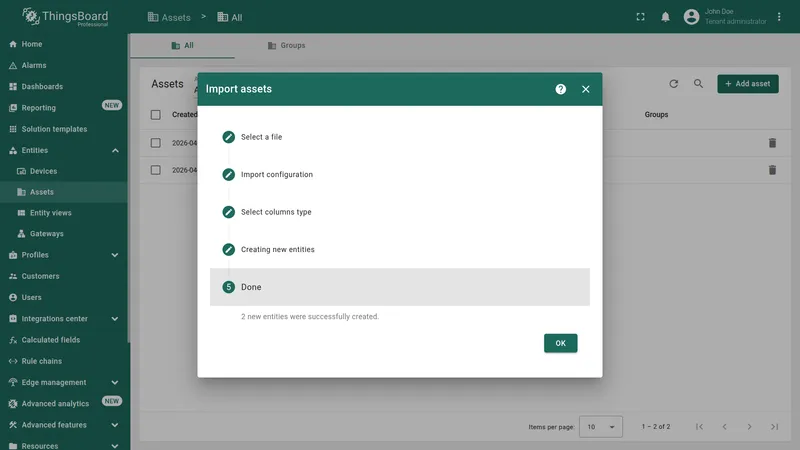Image resolution: width=800 pixels, height=450 pixels.
Task: Click the Add asset button
Action: click(x=747, y=84)
